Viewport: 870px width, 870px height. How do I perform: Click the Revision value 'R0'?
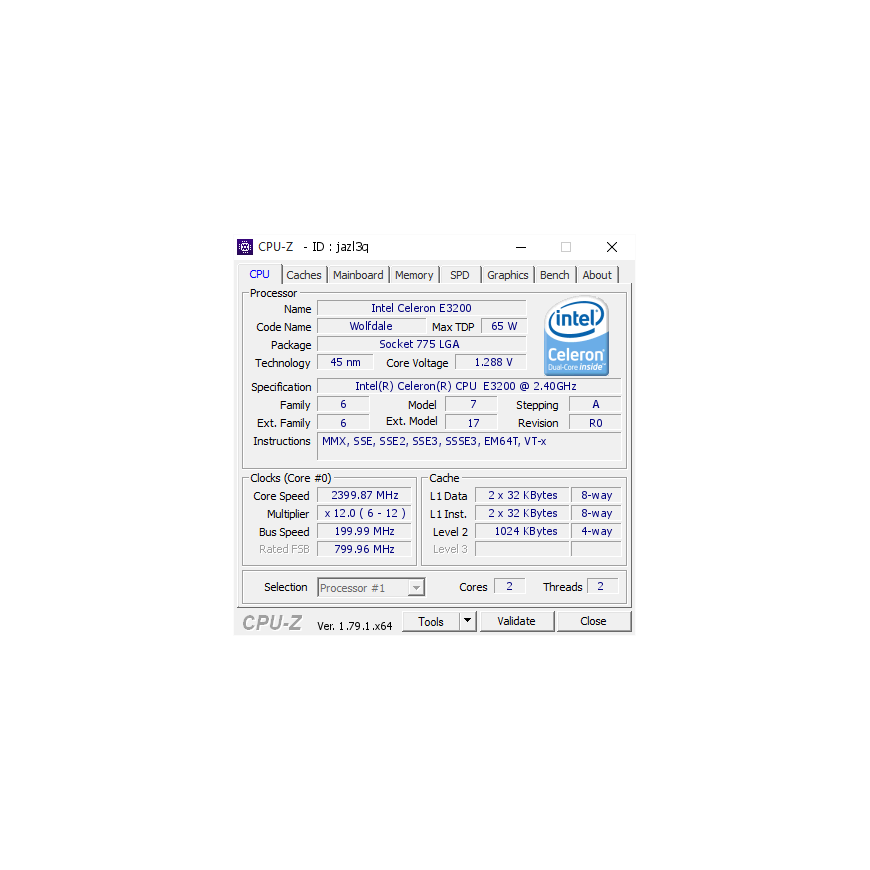[595, 423]
